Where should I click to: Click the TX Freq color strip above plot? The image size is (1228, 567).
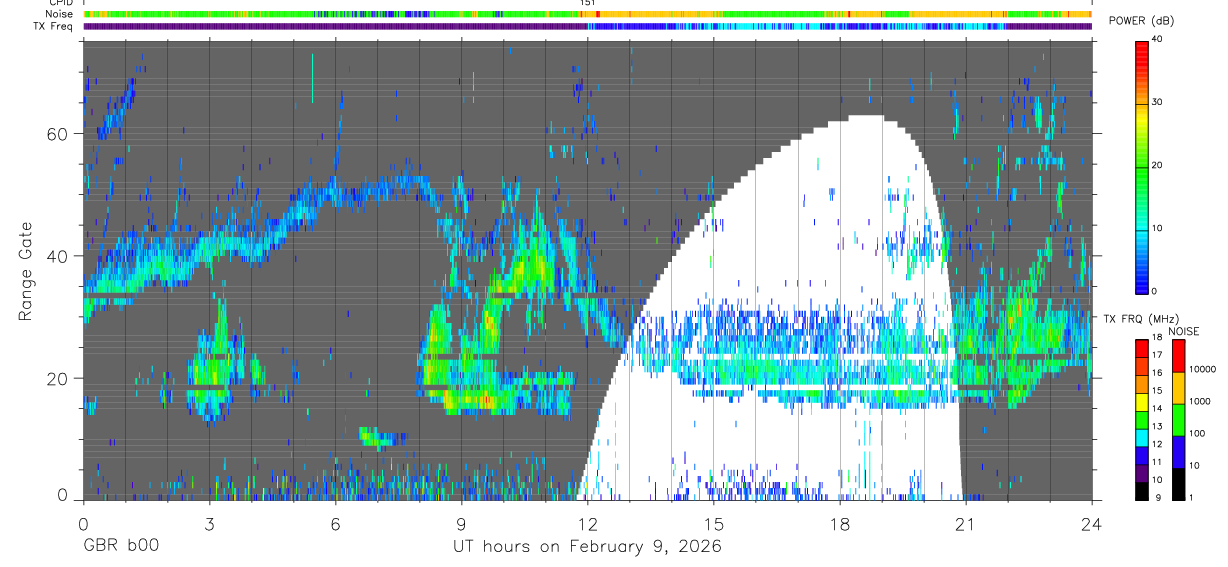[x=590, y=26]
